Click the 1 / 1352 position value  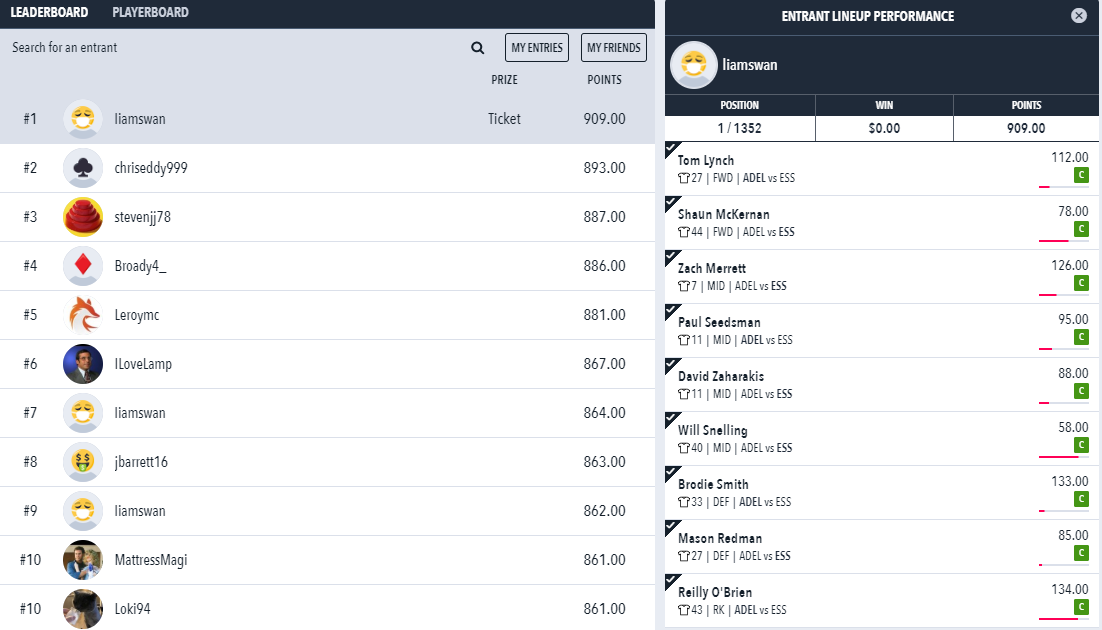[739, 128]
